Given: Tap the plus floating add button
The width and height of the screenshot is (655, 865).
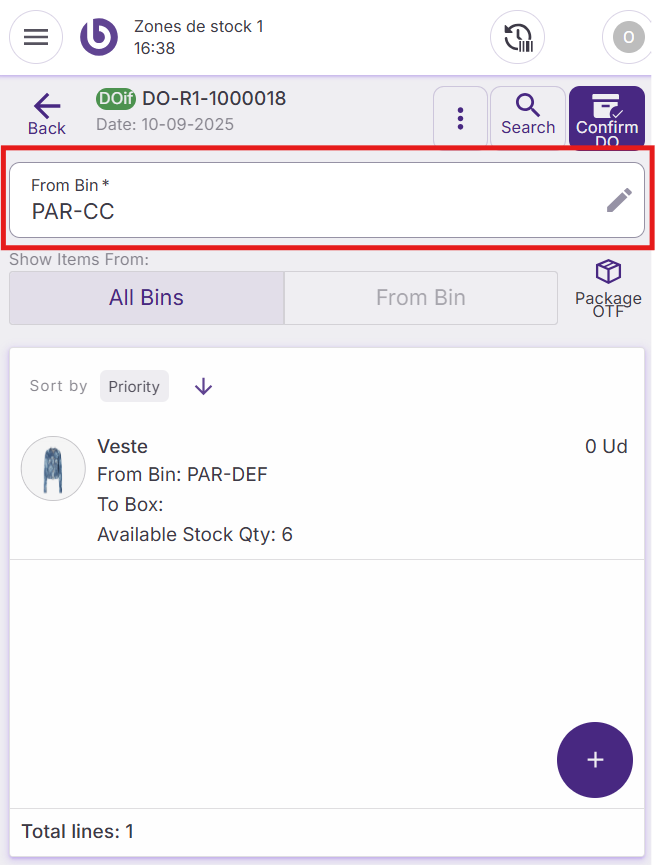Looking at the screenshot, I should pyautogui.click(x=595, y=760).
